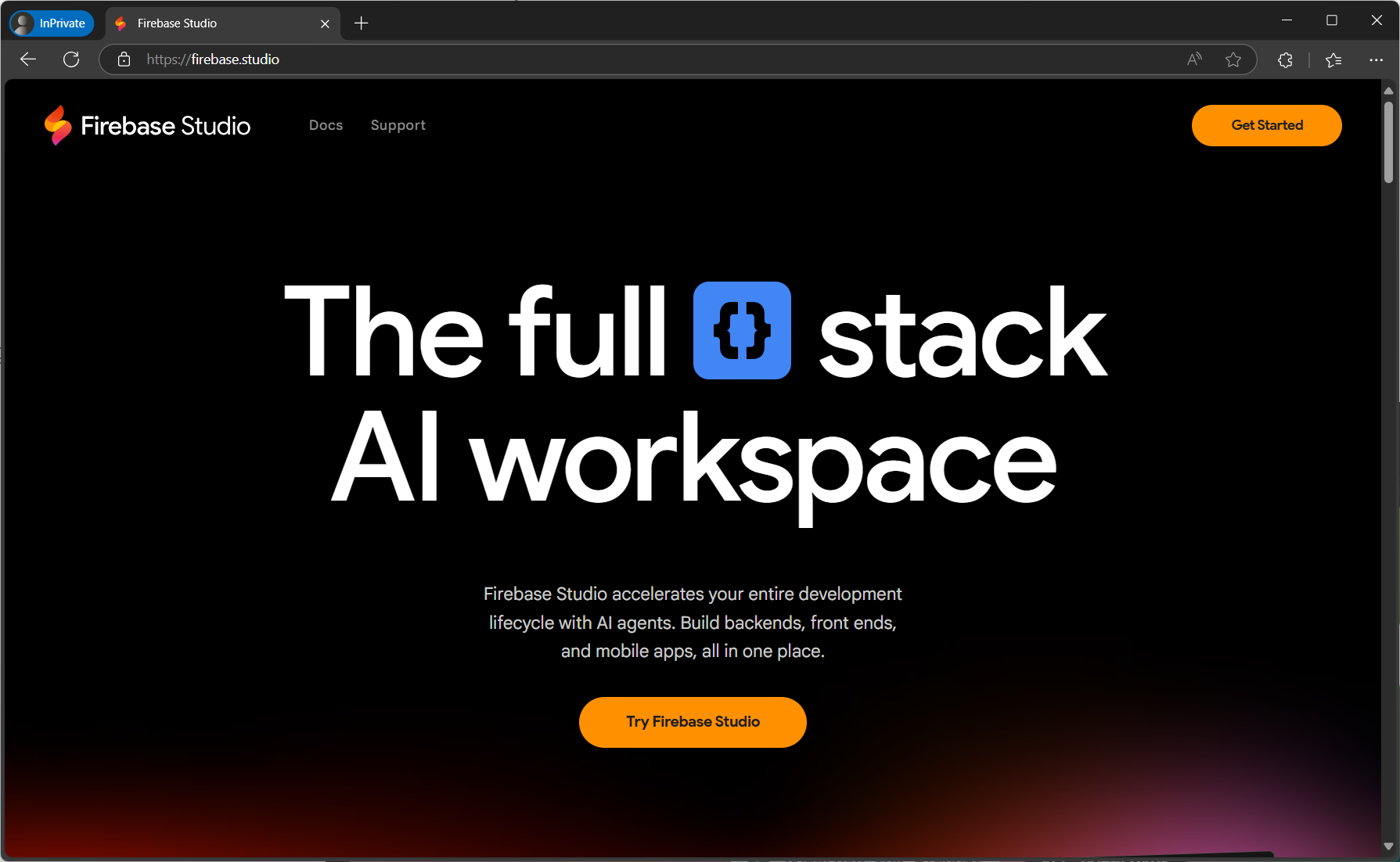Click the headline word 'stack'

click(963, 332)
